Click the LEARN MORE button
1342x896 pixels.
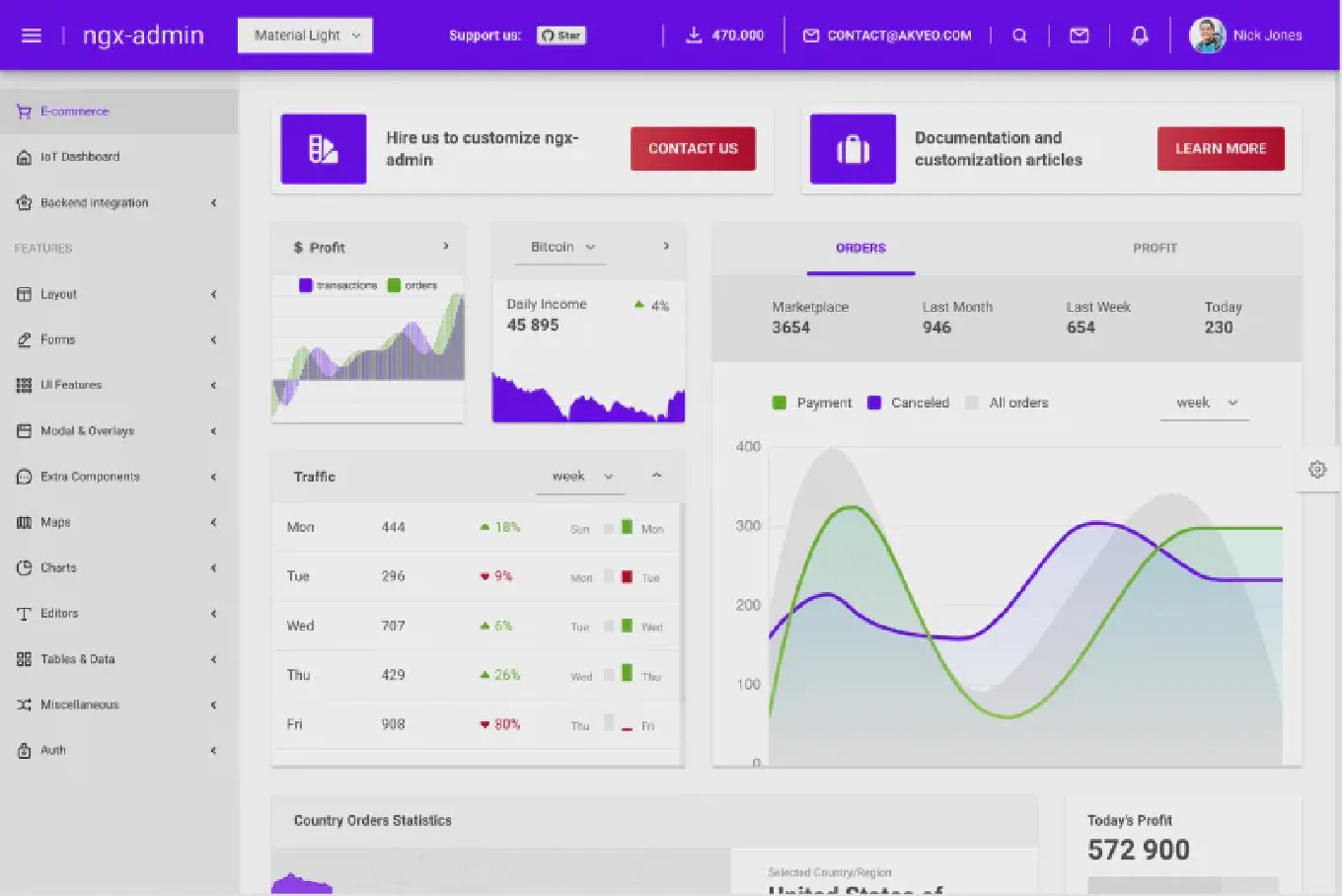1221,149
